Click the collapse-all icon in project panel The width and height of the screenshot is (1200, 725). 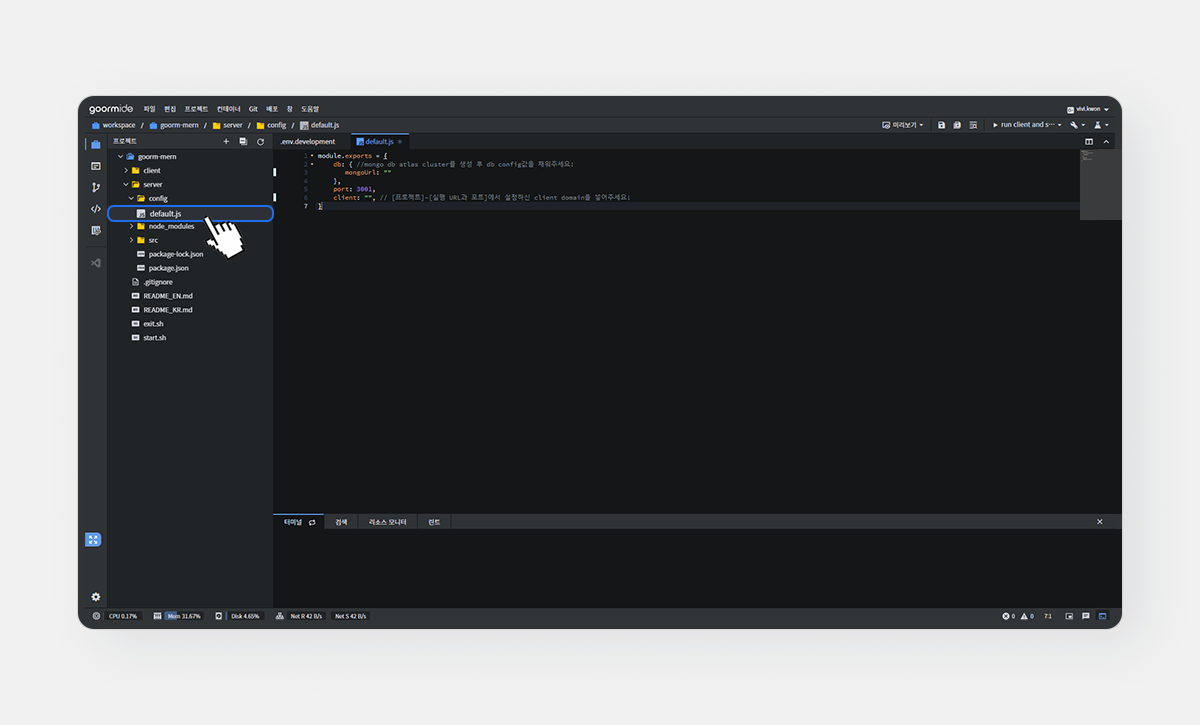243,142
